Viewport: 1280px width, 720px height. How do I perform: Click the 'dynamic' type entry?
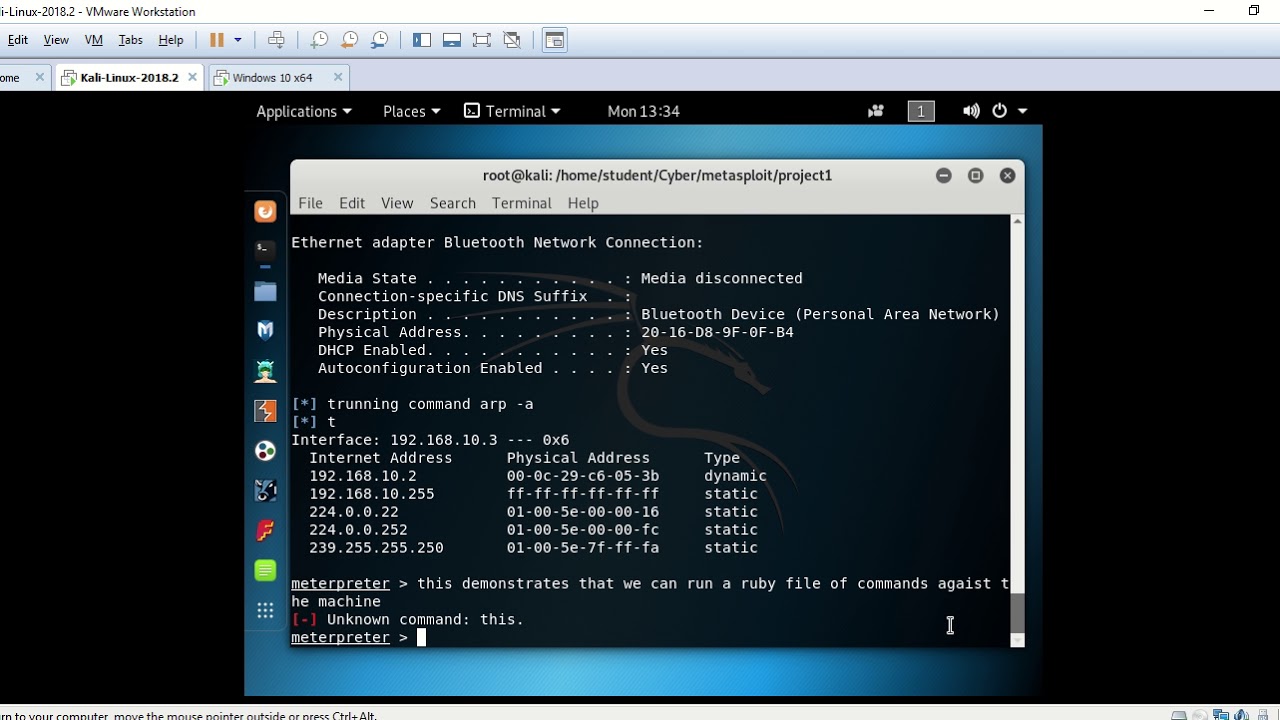click(x=735, y=476)
